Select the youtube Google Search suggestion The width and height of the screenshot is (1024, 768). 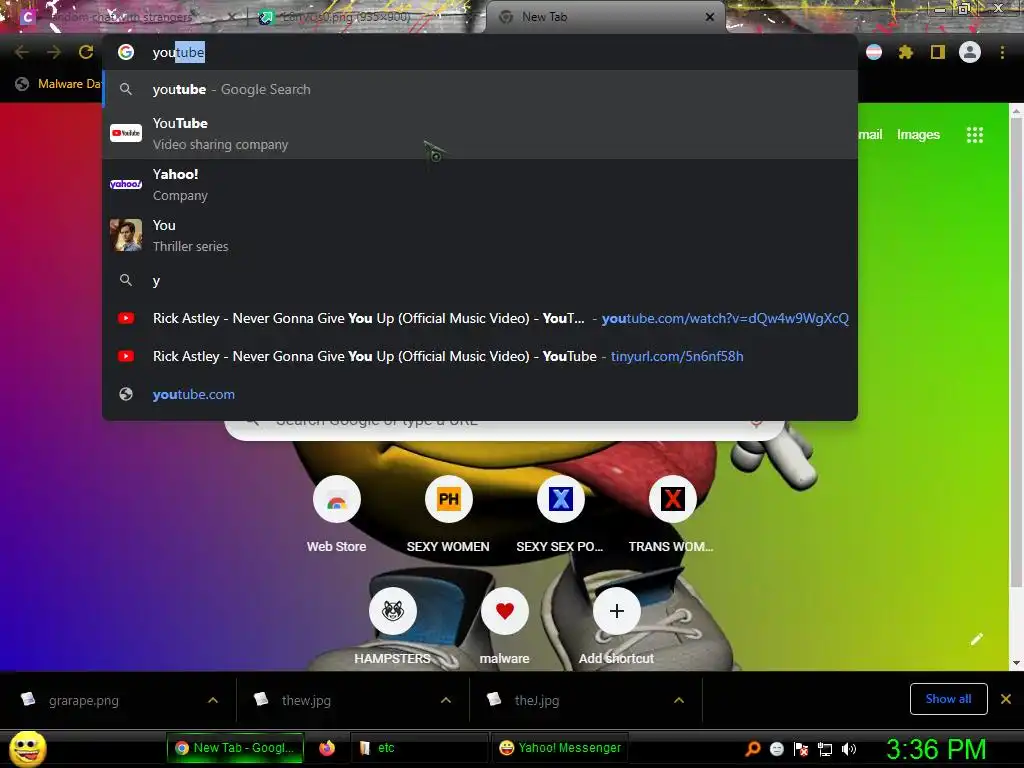tap(480, 89)
